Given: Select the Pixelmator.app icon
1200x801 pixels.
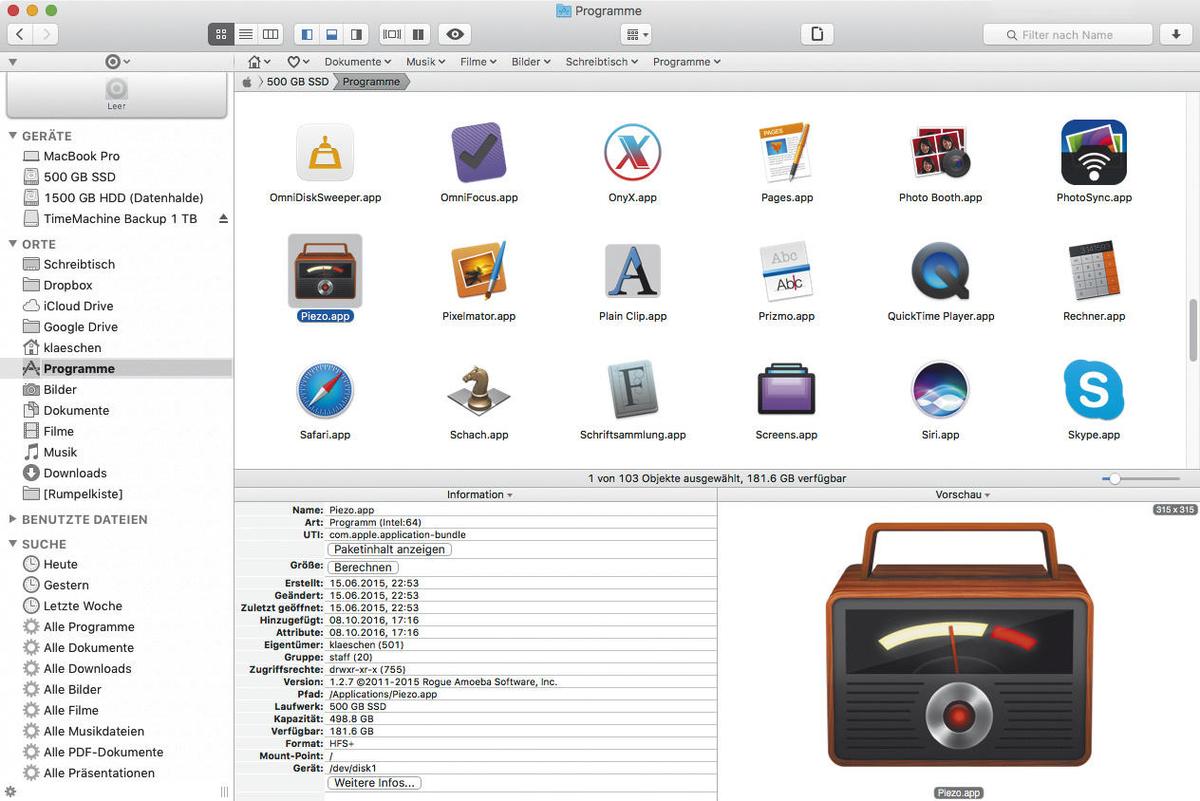Looking at the screenshot, I should click(479, 271).
